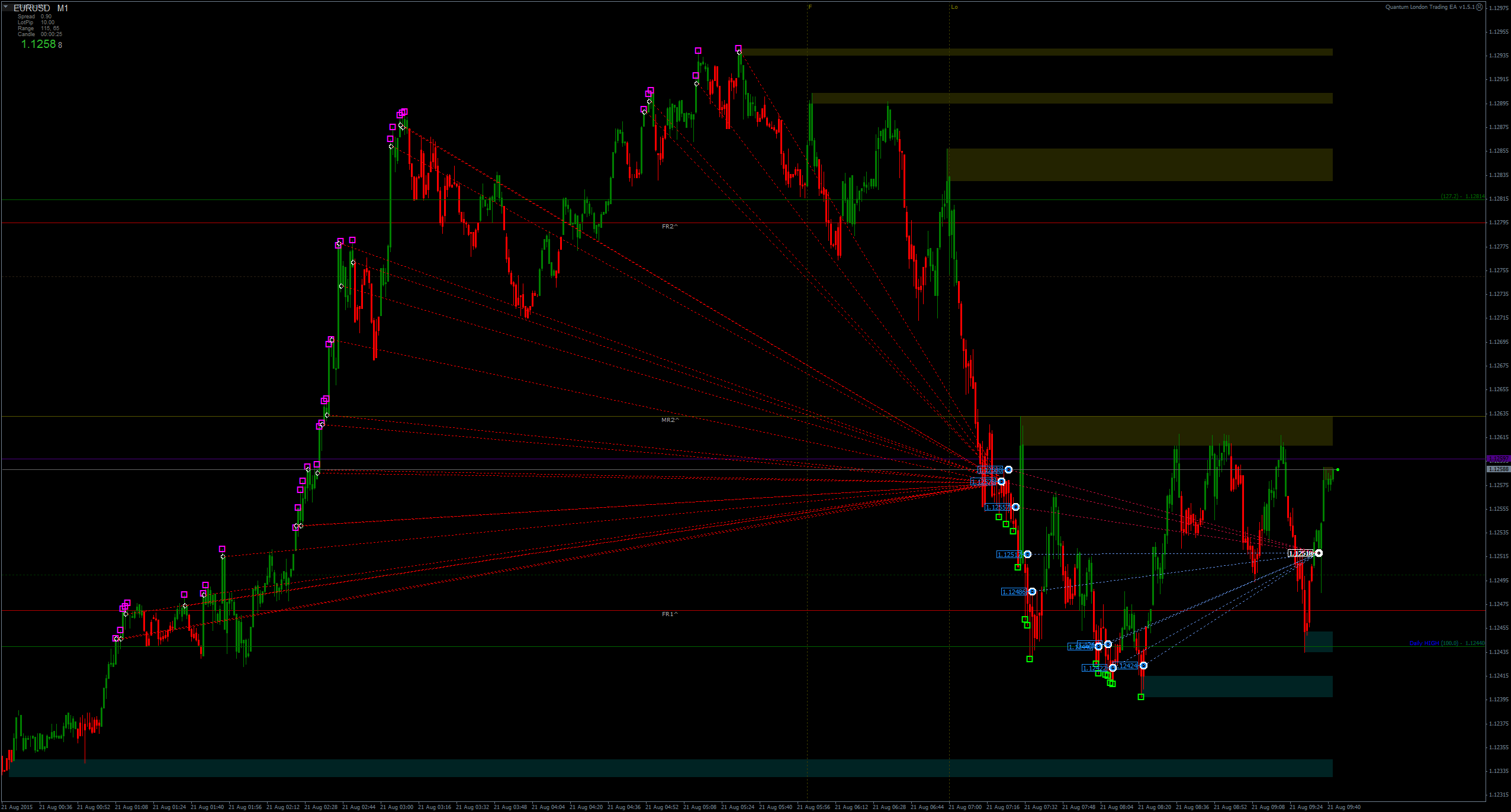
Task: Click the Quantum London Trading EA v1.5.1 label
Action: click(1430, 7)
